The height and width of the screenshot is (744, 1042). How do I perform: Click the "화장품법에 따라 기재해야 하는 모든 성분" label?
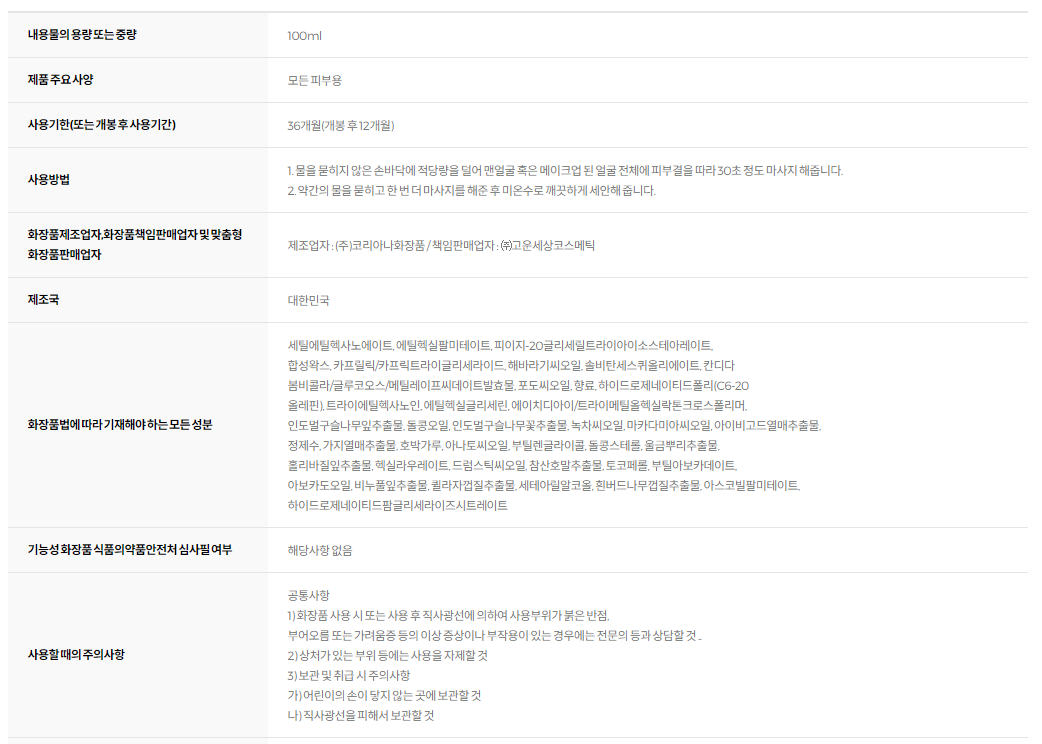120,424
